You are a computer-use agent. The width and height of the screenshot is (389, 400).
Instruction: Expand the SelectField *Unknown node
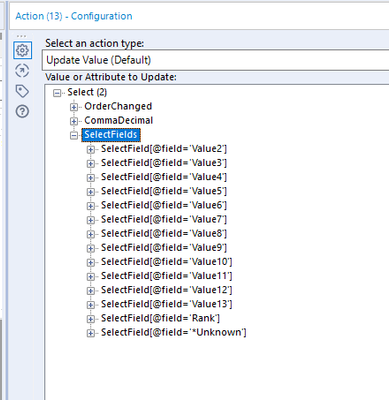coord(90,333)
